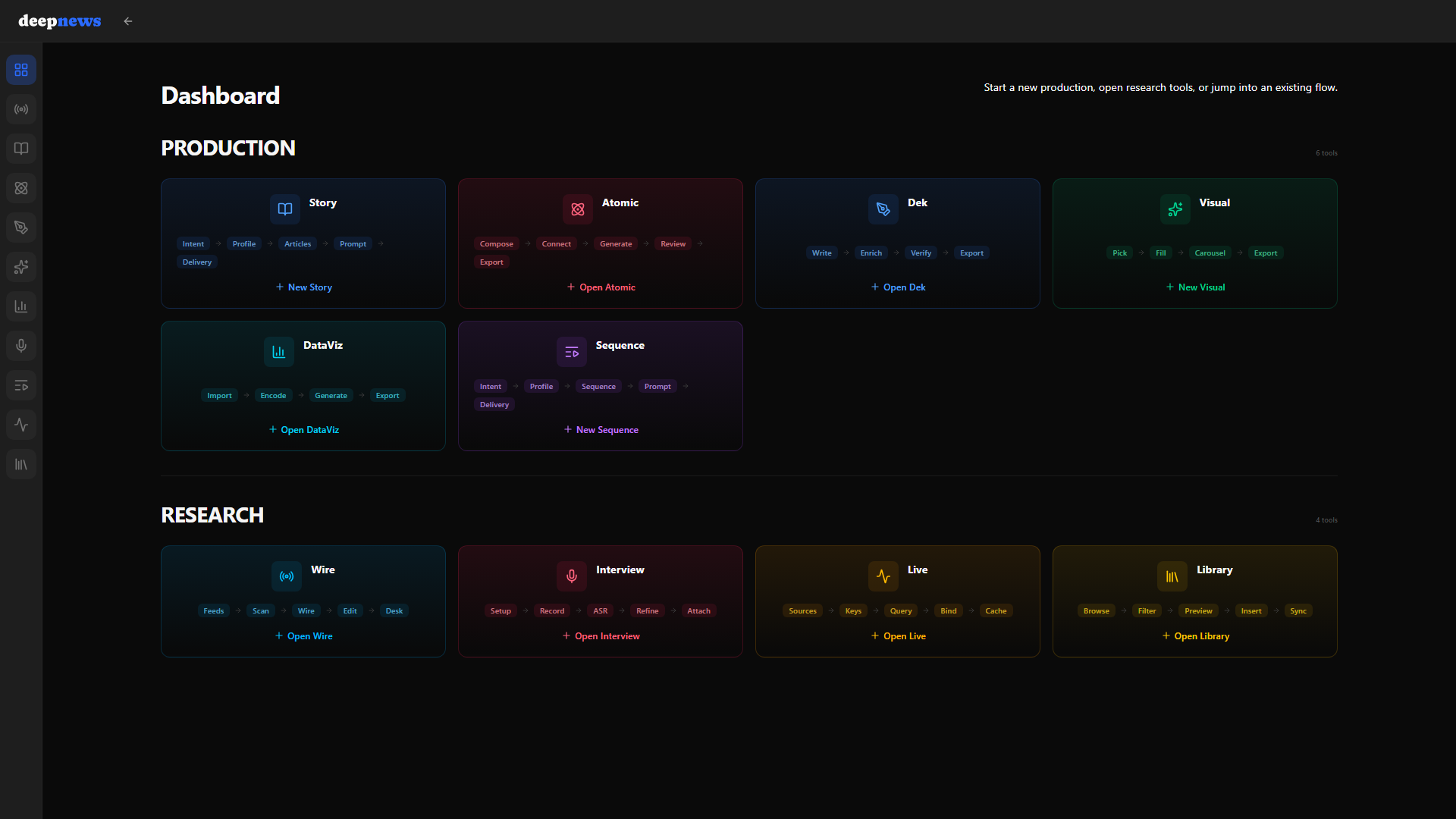1456x819 pixels.
Task: Select the Pick step in Visual card
Action: pyautogui.click(x=1119, y=253)
